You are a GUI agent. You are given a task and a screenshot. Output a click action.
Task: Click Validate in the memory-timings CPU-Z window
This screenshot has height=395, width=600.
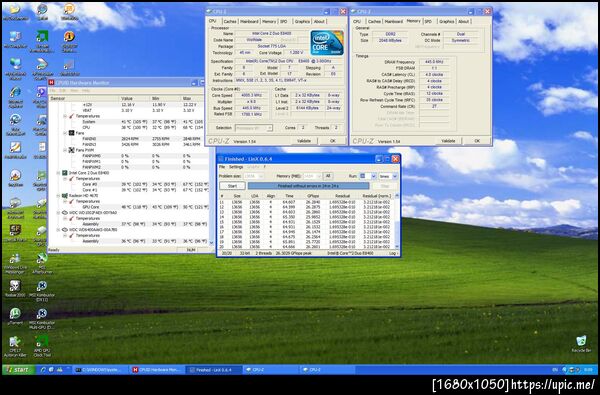(448, 141)
